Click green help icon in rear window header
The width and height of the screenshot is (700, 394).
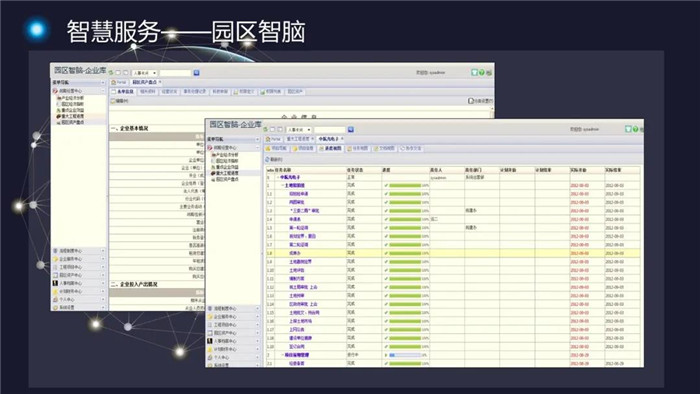[482, 72]
